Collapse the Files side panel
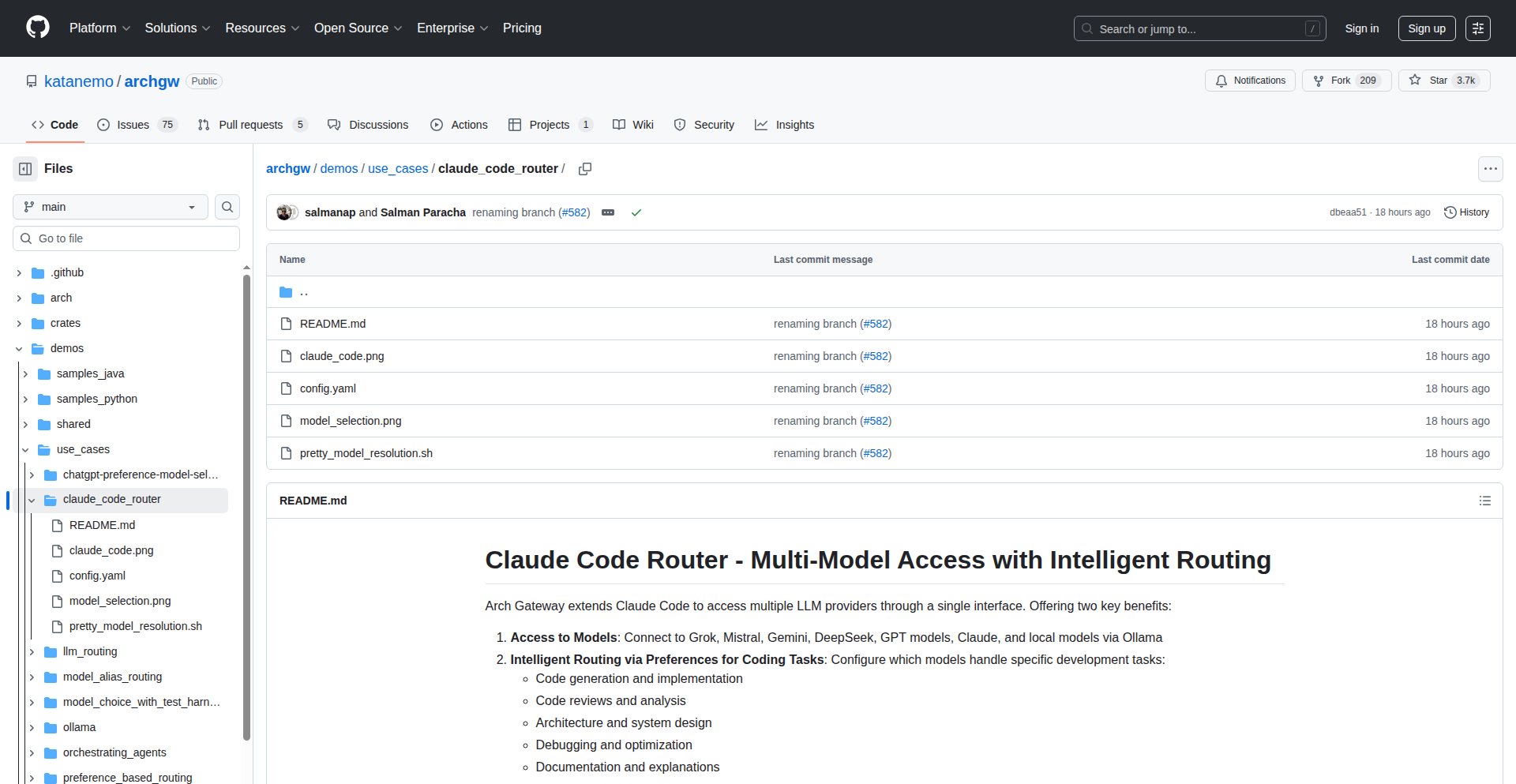1516x784 pixels. [25, 169]
